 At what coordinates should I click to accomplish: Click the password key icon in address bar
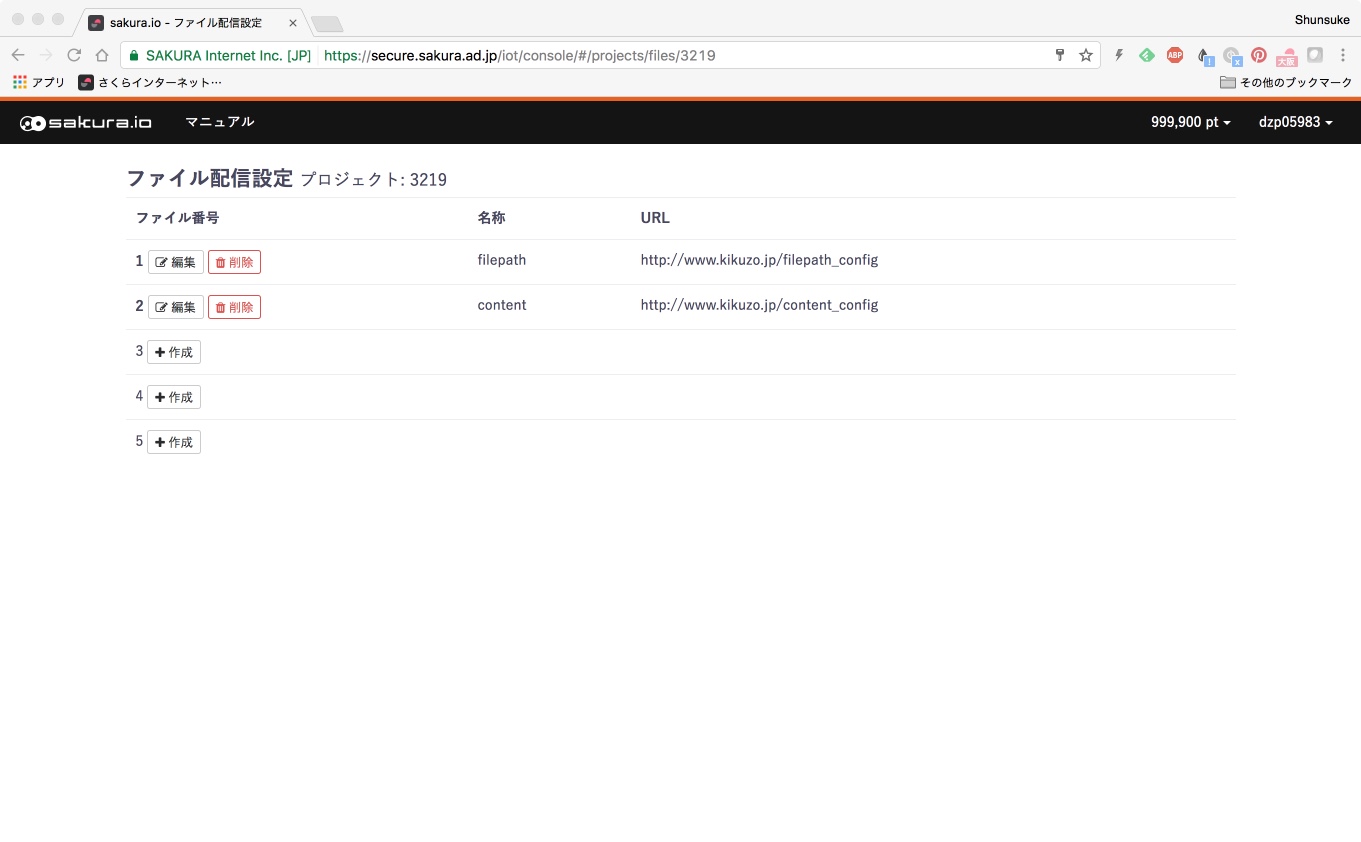click(1061, 55)
